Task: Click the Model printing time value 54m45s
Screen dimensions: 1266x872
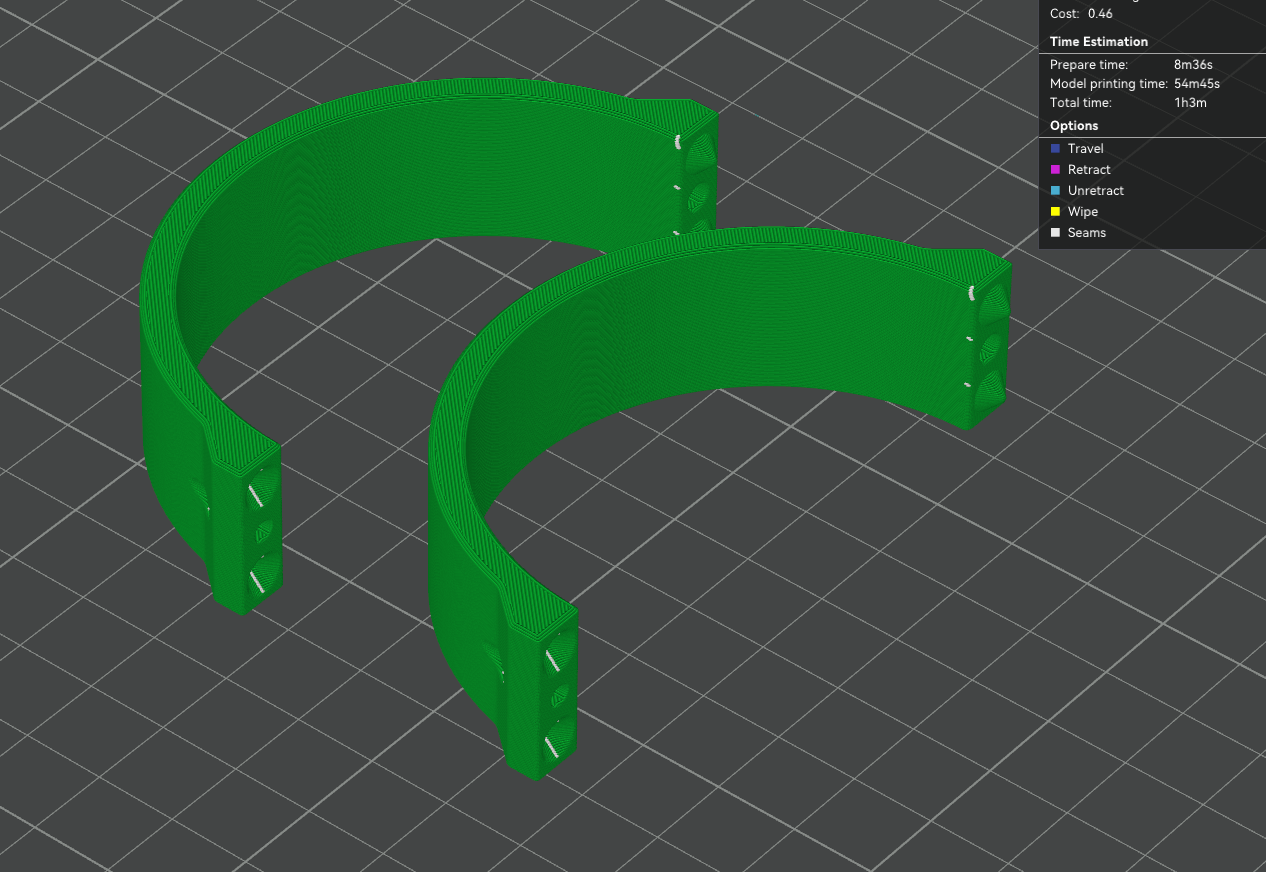Action: (1197, 83)
